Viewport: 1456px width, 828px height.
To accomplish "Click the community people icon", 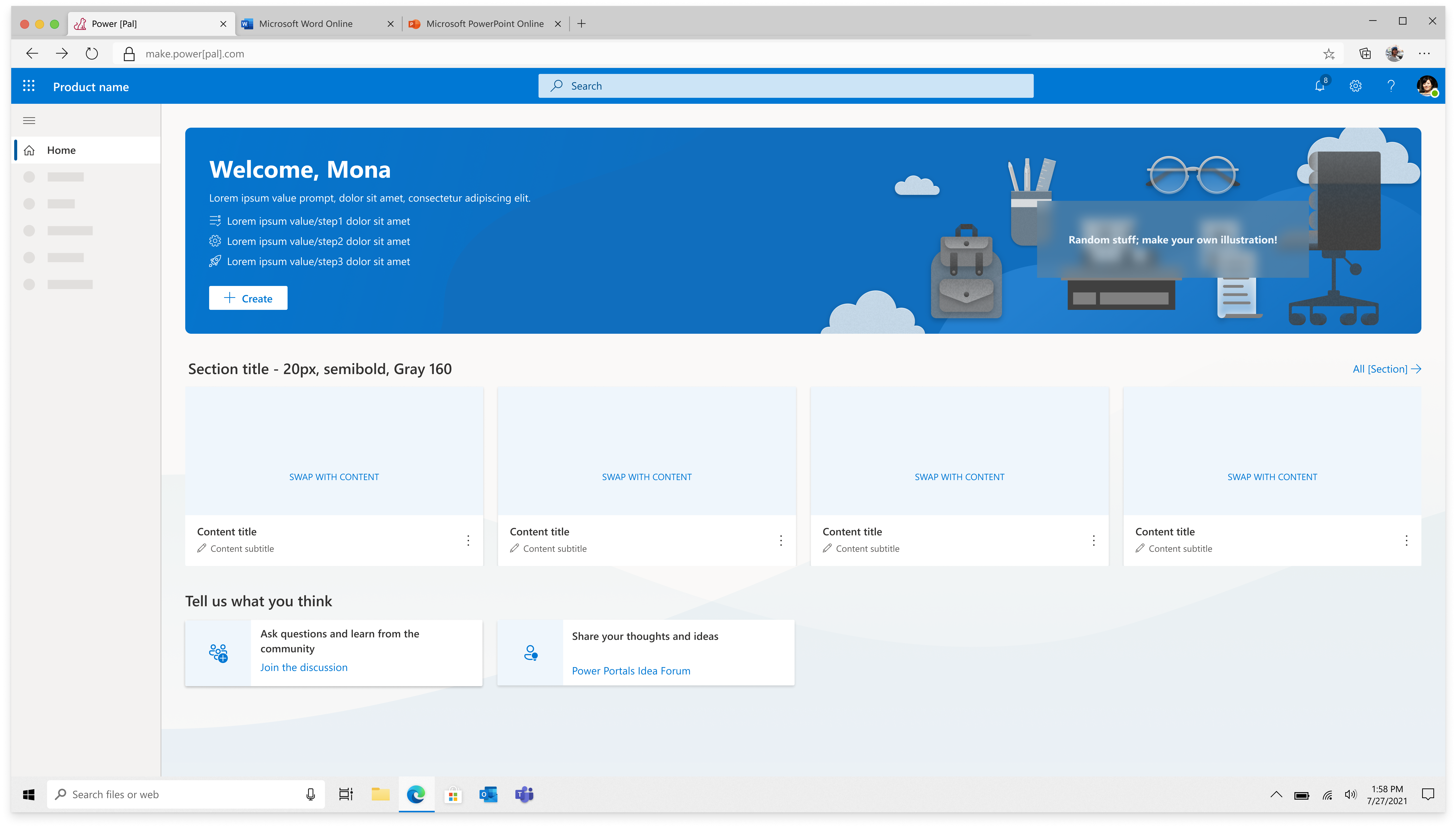I will tap(218, 653).
